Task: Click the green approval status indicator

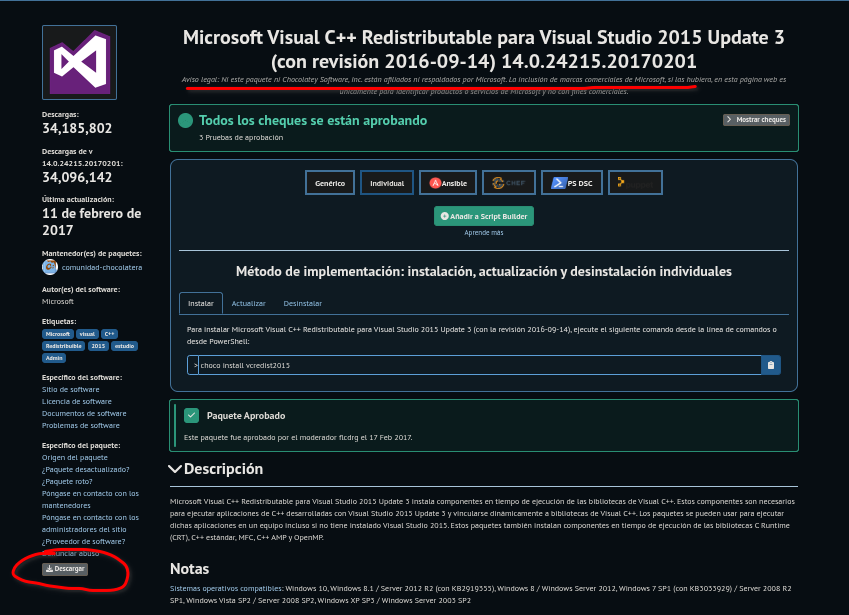Action: pos(185,120)
